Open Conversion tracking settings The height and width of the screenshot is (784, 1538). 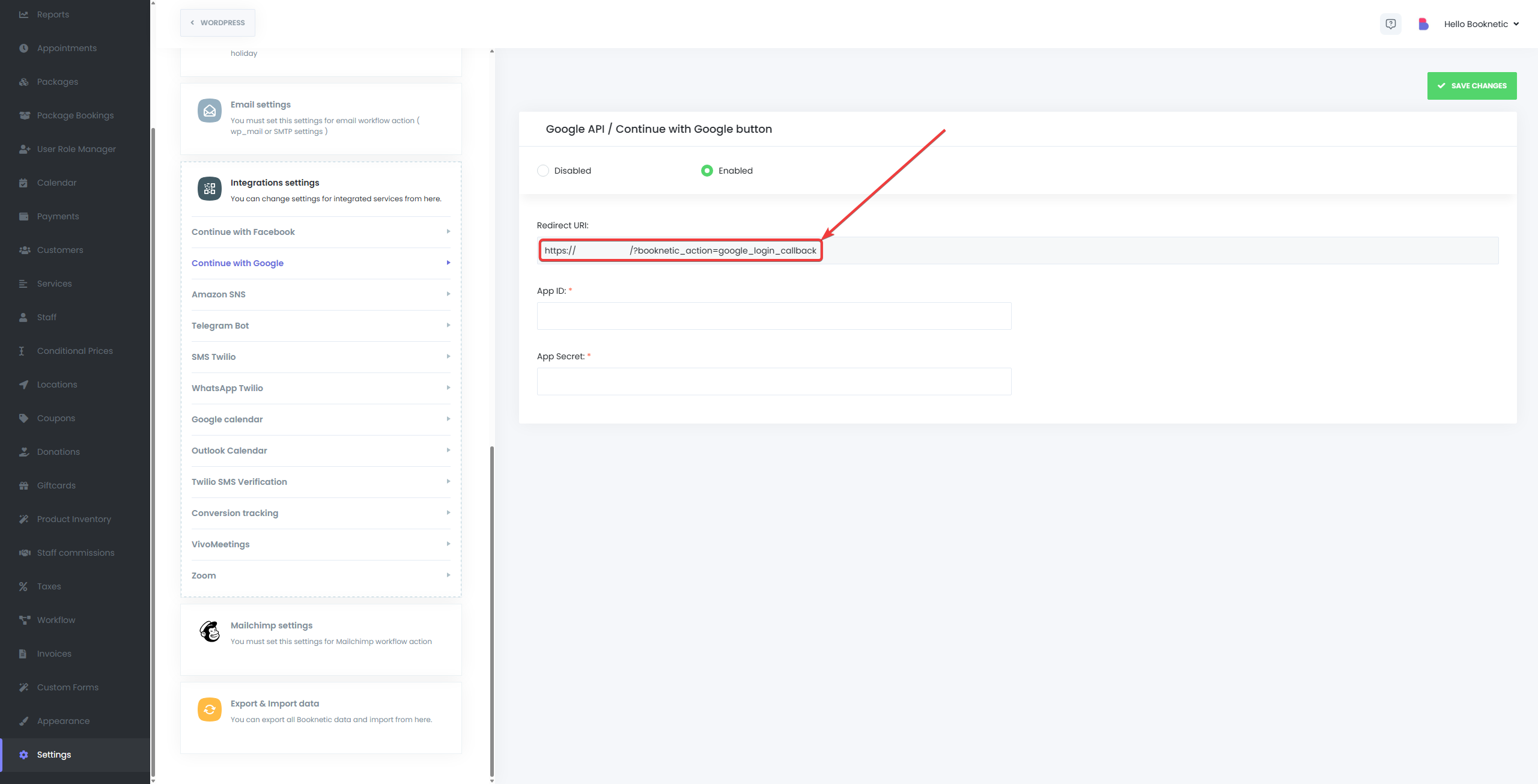tap(321, 513)
